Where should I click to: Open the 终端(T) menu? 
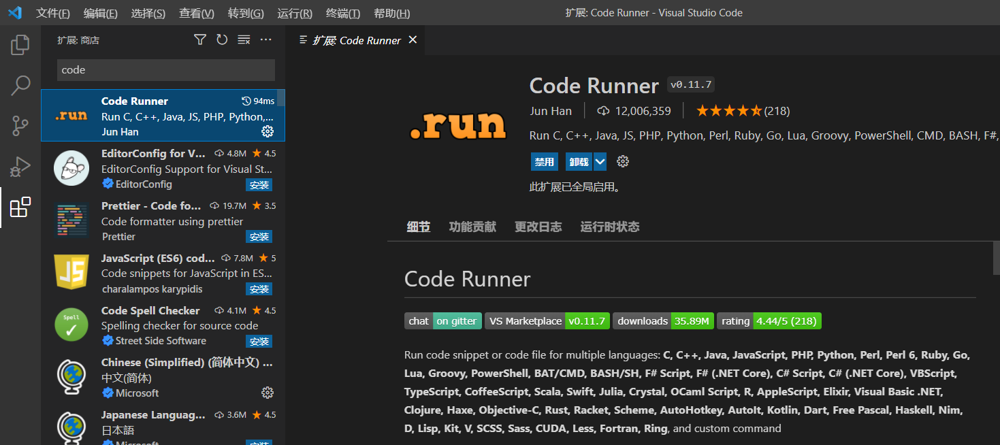[x=343, y=13]
